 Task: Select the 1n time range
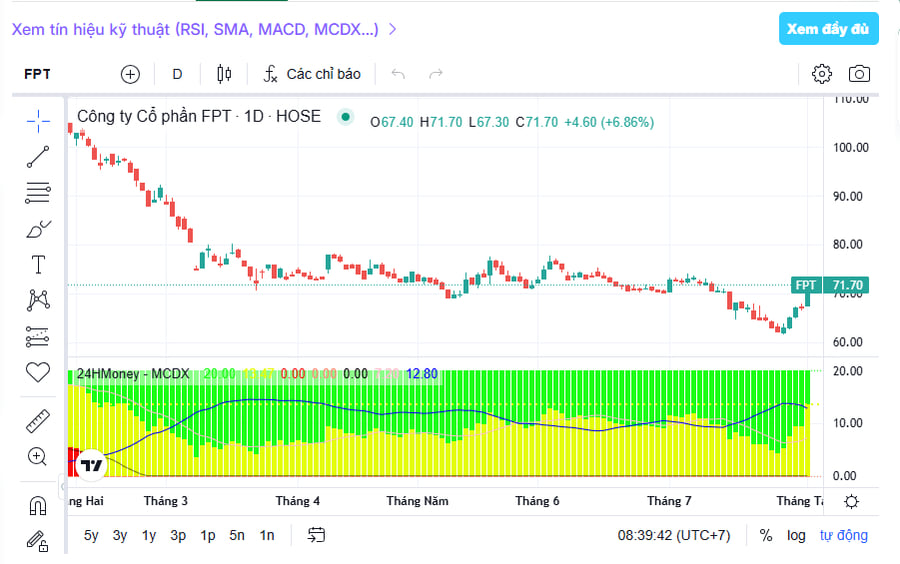266,535
